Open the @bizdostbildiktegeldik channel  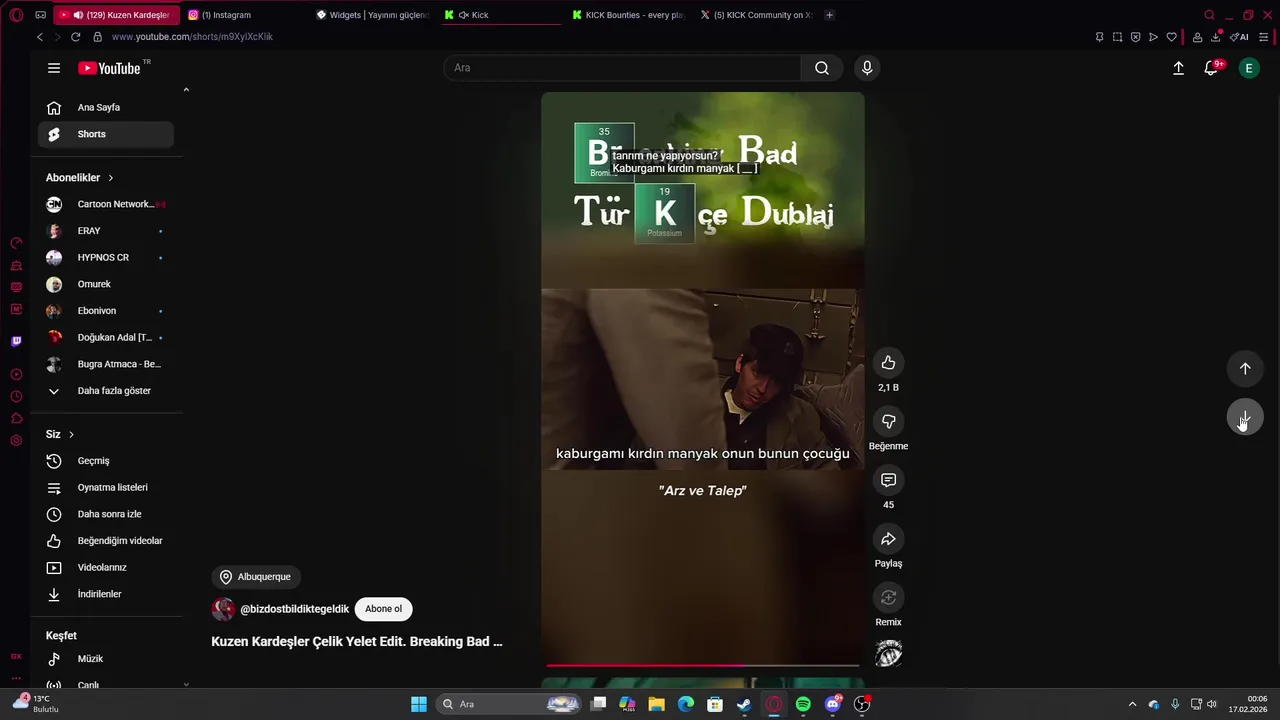[x=294, y=609]
